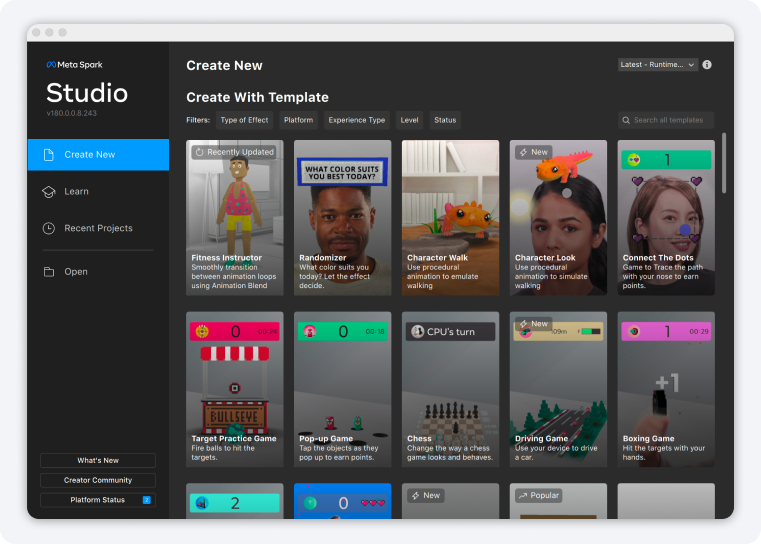Open the Platform filter dropdown
The height and width of the screenshot is (544, 761).
tap(298, 120)
